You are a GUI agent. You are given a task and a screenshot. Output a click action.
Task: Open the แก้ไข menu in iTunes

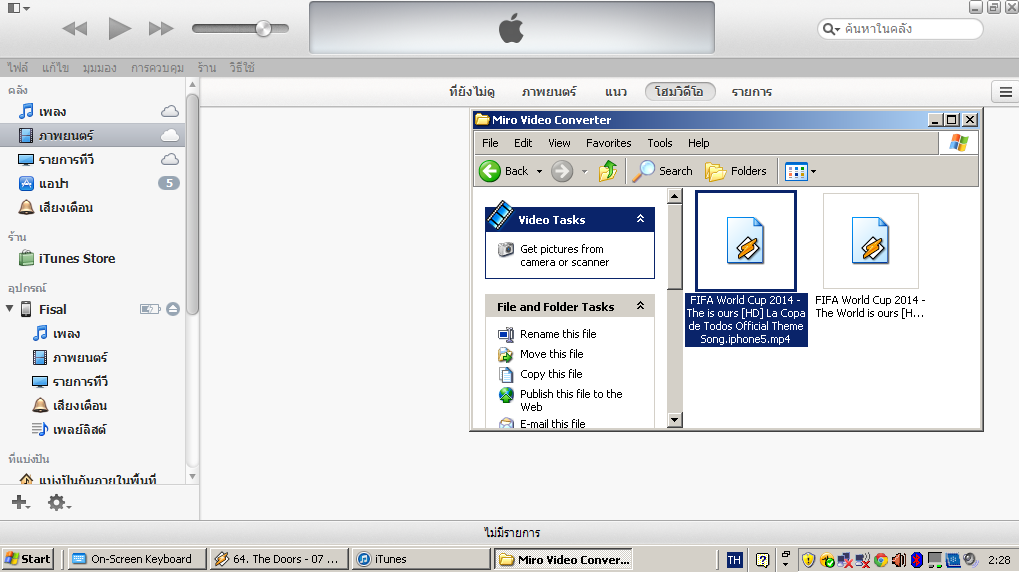55,68
